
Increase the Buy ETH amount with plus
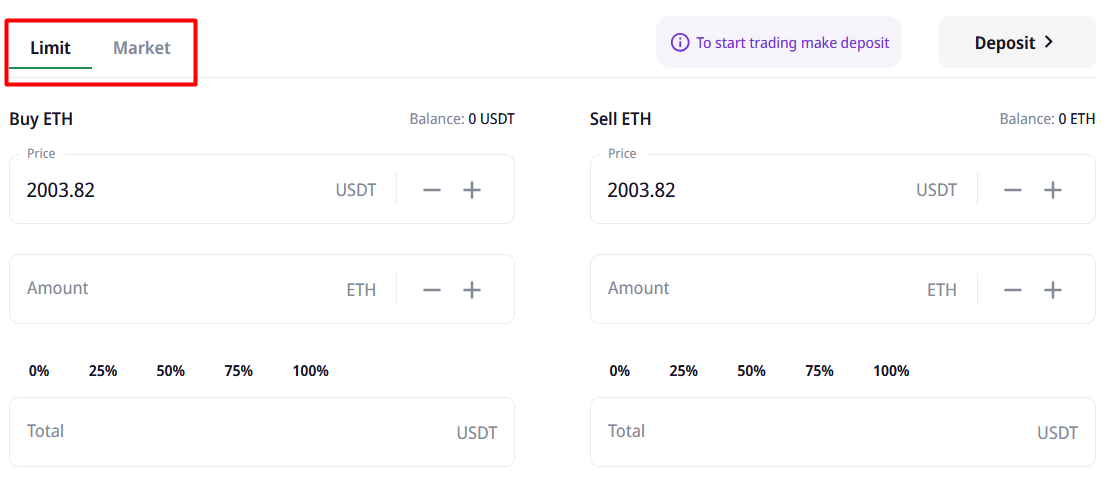pyautogui.click(x=472, y=290)
